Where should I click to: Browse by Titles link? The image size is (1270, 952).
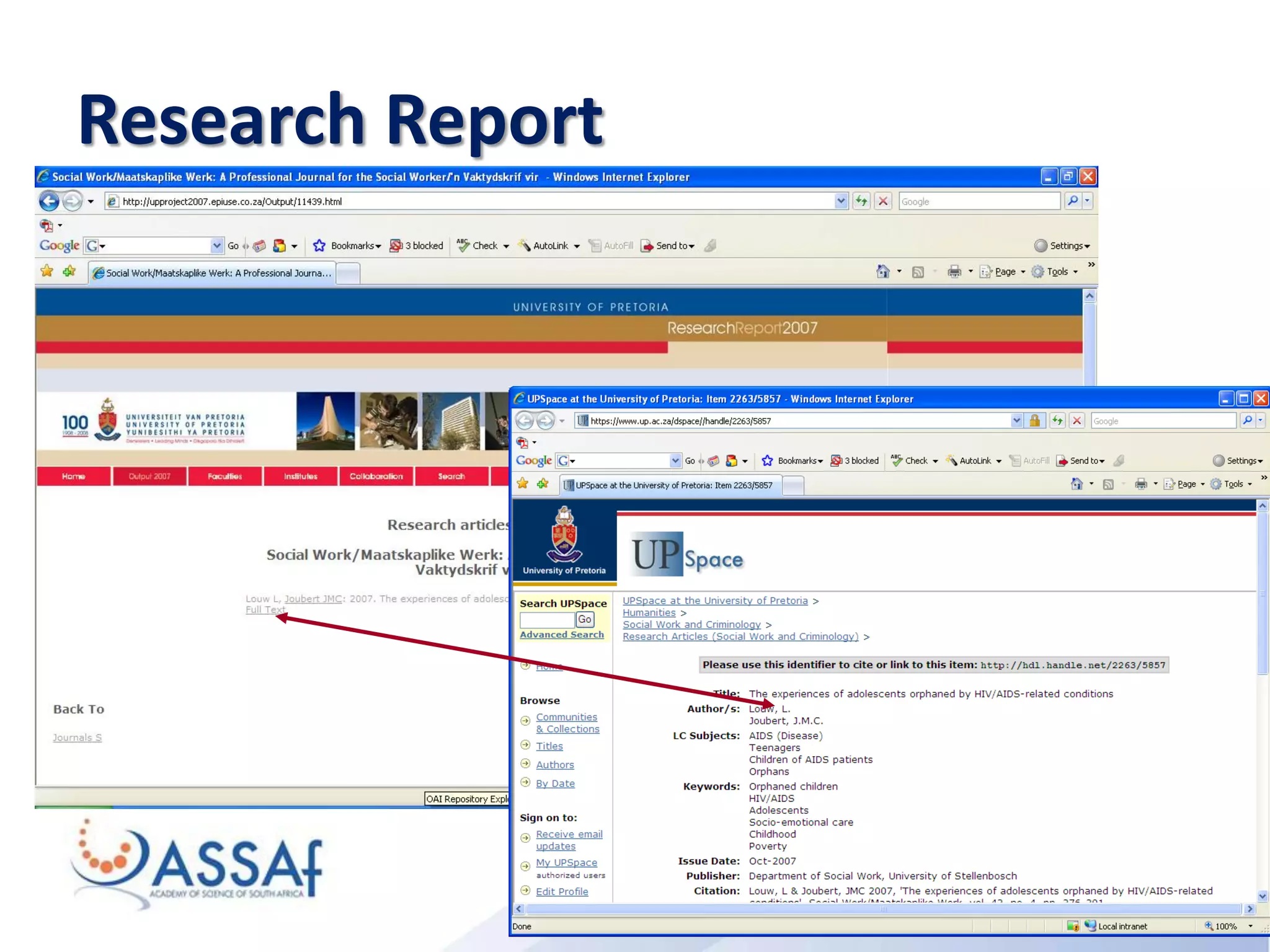[549, 746]
